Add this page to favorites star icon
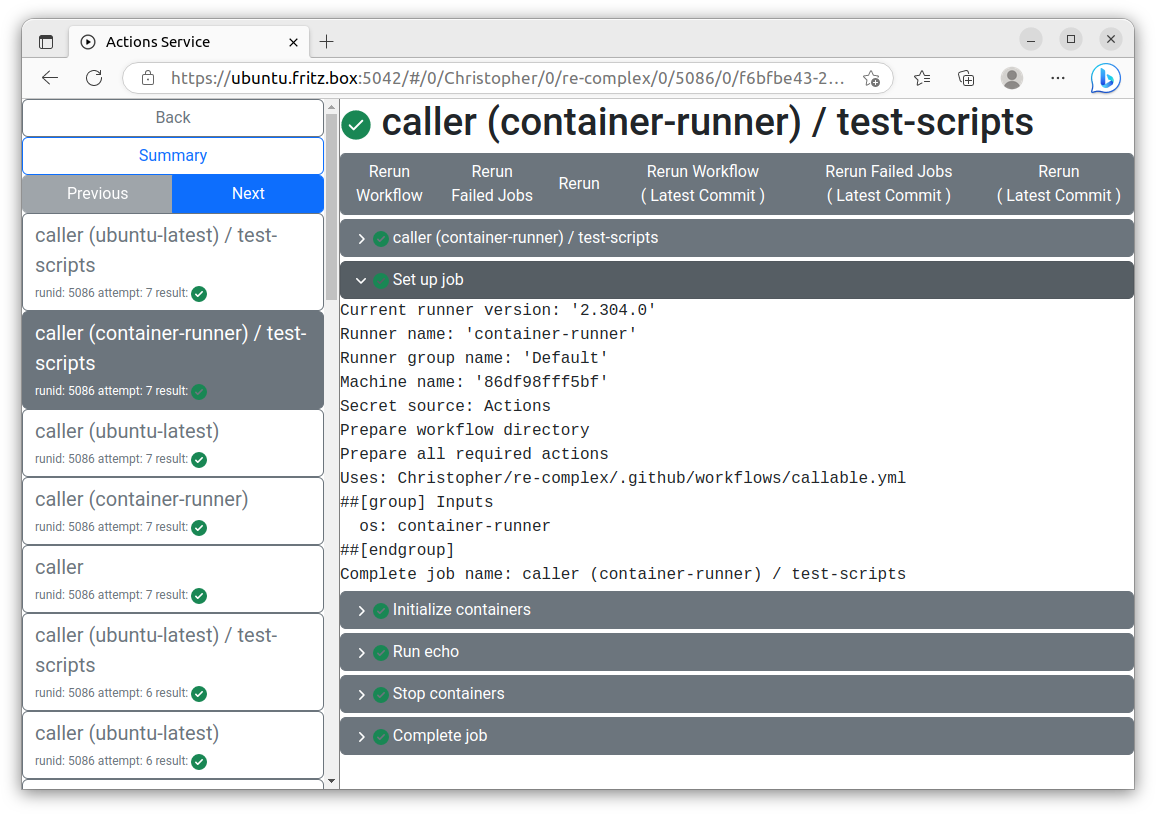The image size is (1156, 814). click(871, 78)
